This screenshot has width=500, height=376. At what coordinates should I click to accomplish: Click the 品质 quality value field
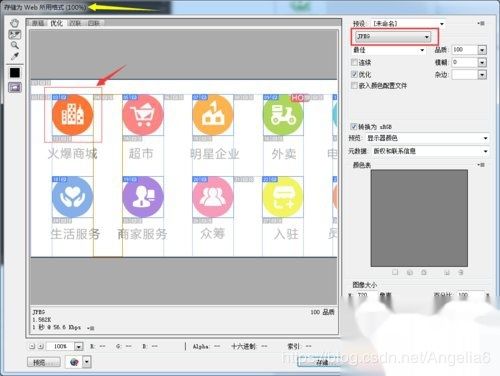[x=465, y=50]
